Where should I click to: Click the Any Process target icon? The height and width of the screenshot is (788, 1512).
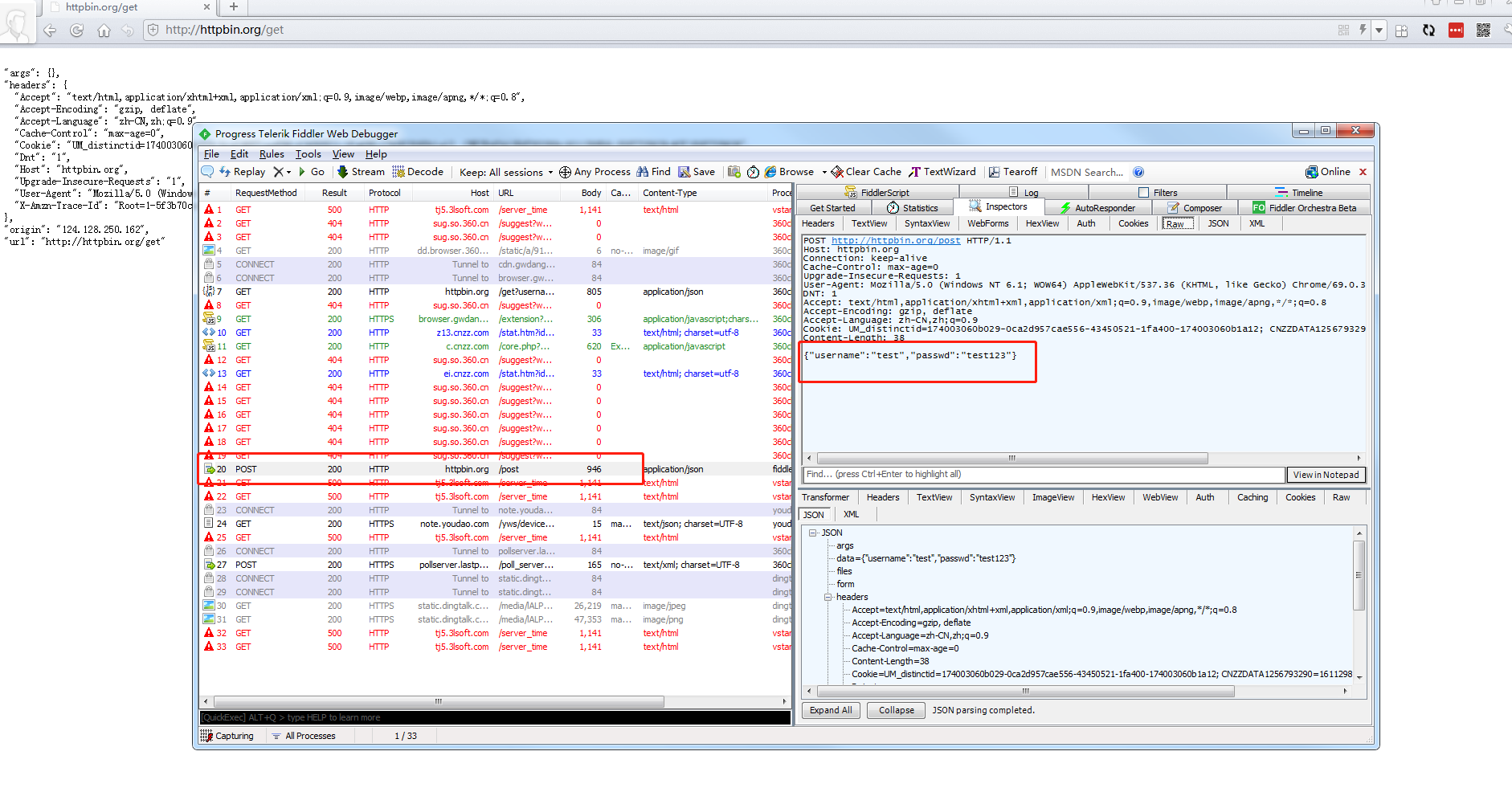565,172
